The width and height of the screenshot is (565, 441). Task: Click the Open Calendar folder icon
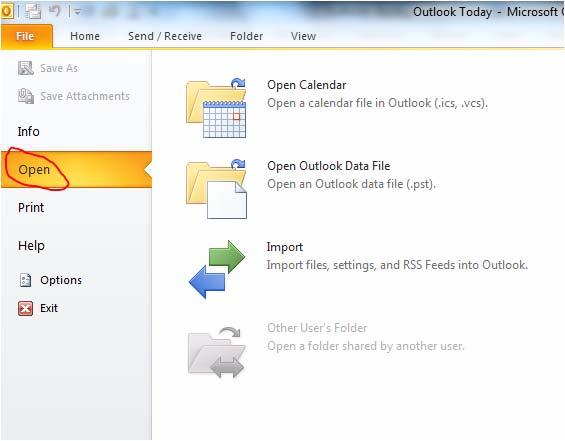pos(216,108)
